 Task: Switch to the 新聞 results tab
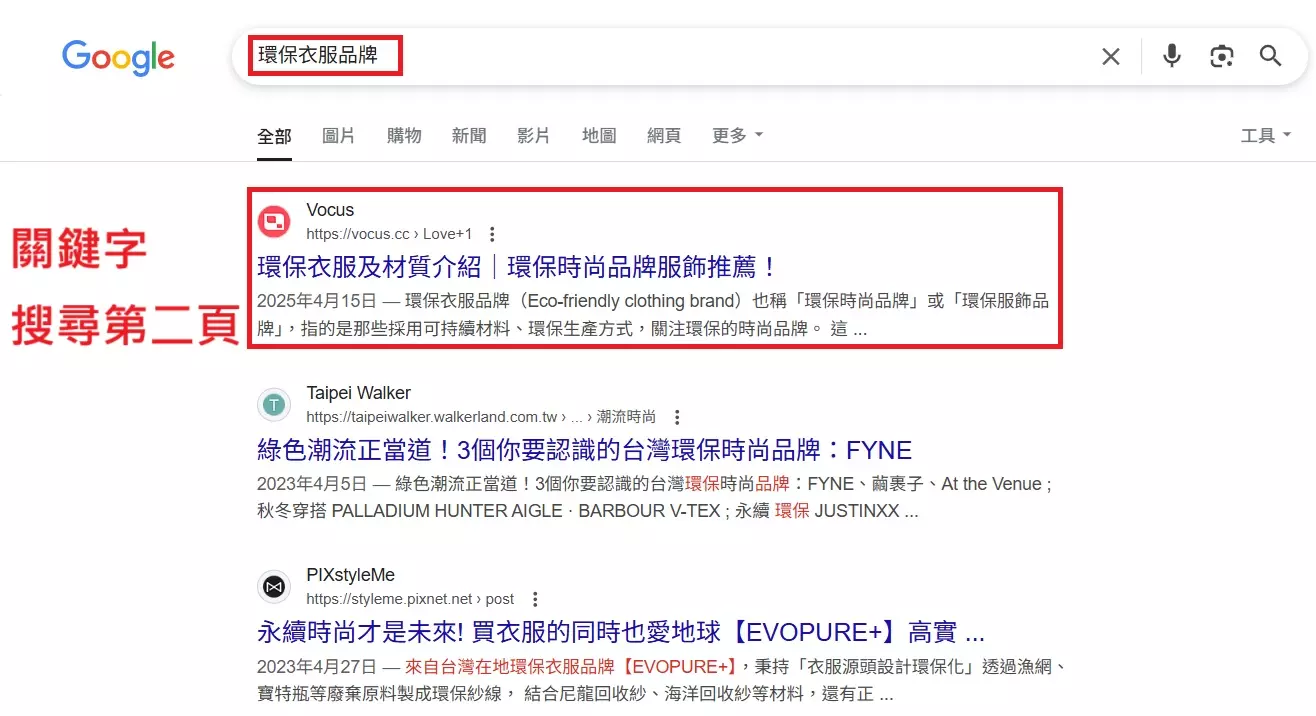469,135
